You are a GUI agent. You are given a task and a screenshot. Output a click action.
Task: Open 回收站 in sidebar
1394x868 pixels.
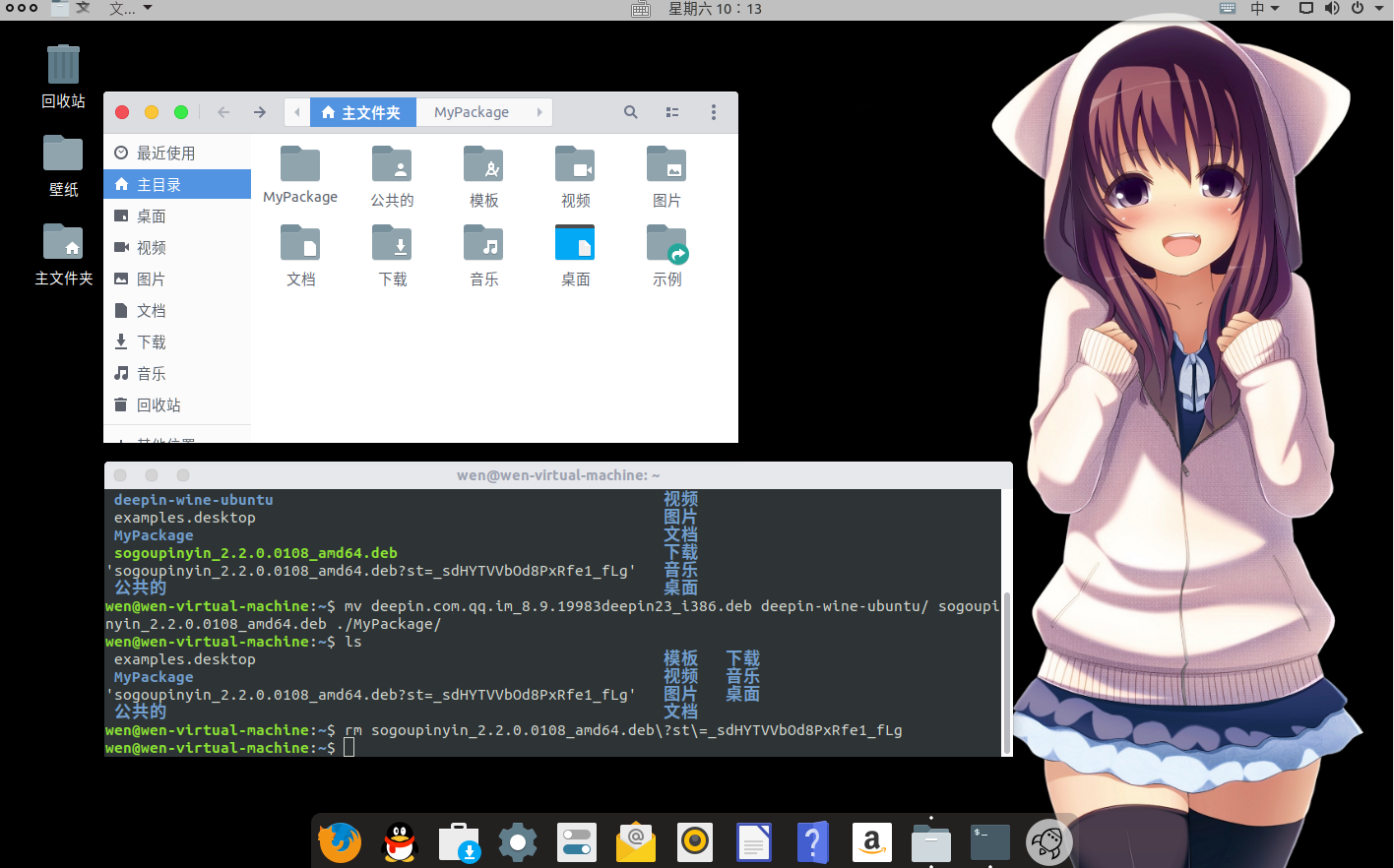click(177, 404)
